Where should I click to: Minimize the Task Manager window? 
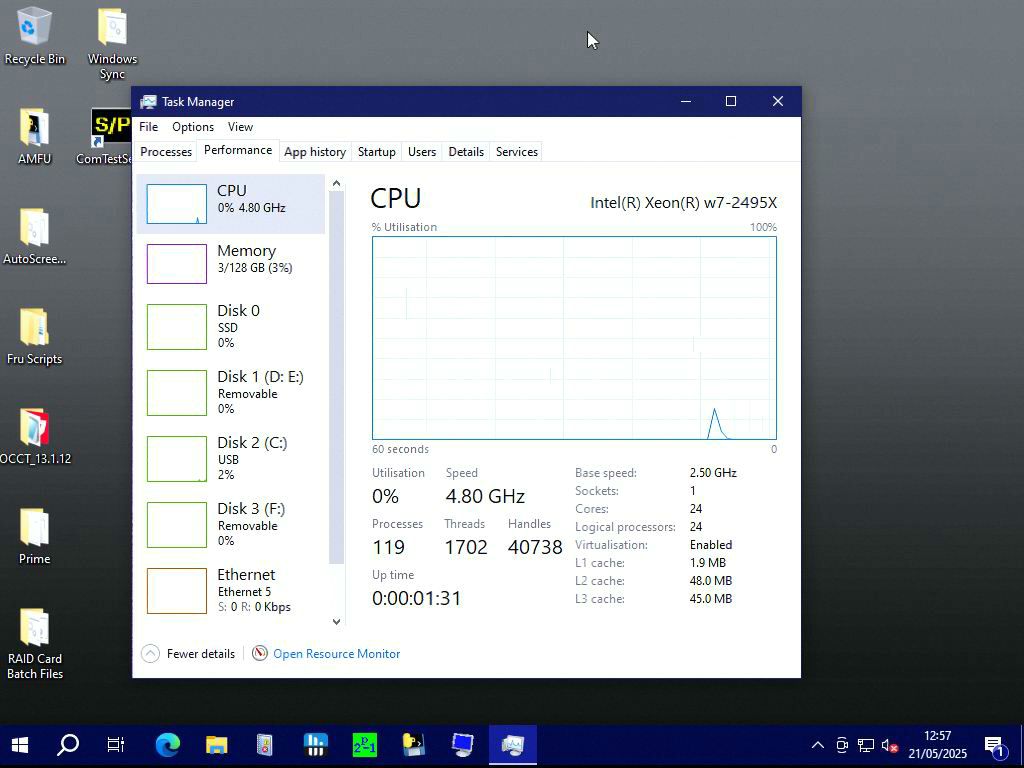point(686,101)
